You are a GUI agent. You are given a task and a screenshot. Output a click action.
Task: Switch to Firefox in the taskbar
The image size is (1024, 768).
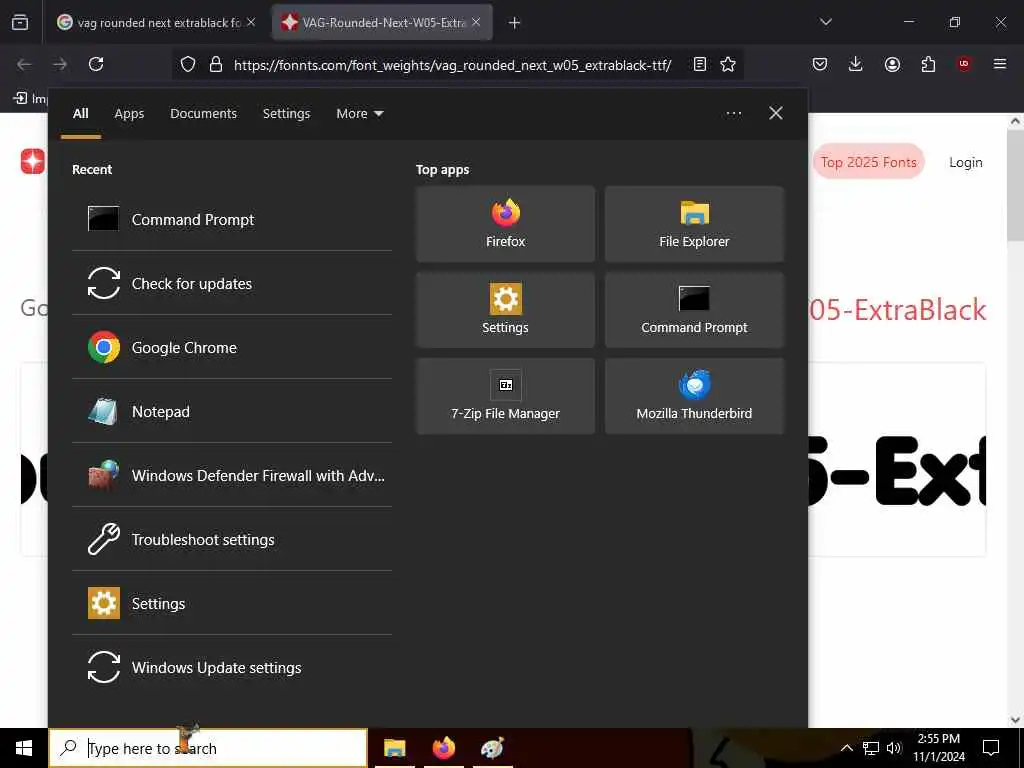tap(444, 748)
